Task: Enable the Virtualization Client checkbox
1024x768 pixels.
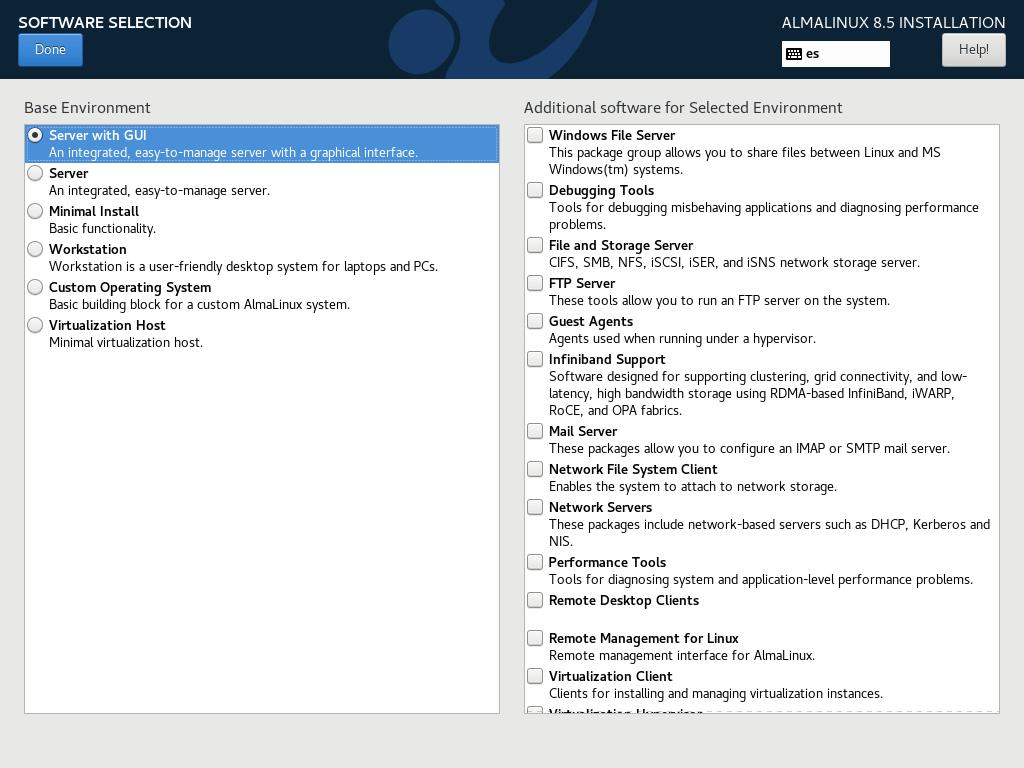Action: pyautogui.click(x=535, y=675)
